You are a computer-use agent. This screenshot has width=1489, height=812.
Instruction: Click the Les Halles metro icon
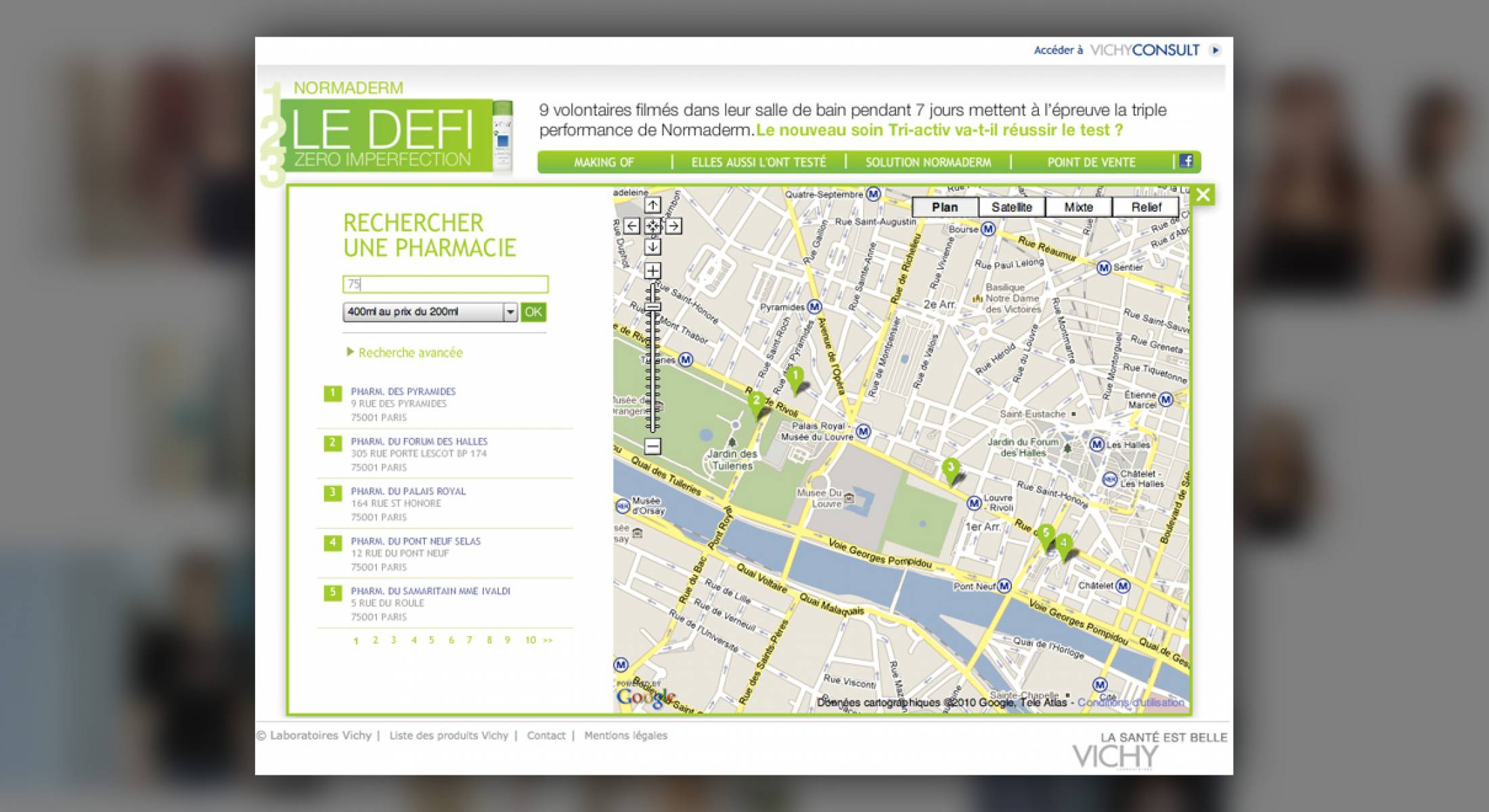(1097, 445)
